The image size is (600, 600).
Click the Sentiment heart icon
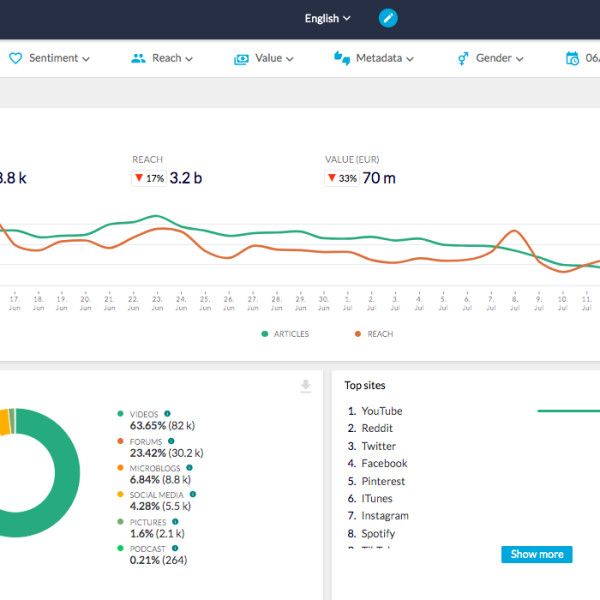click(x=15, y=58)
